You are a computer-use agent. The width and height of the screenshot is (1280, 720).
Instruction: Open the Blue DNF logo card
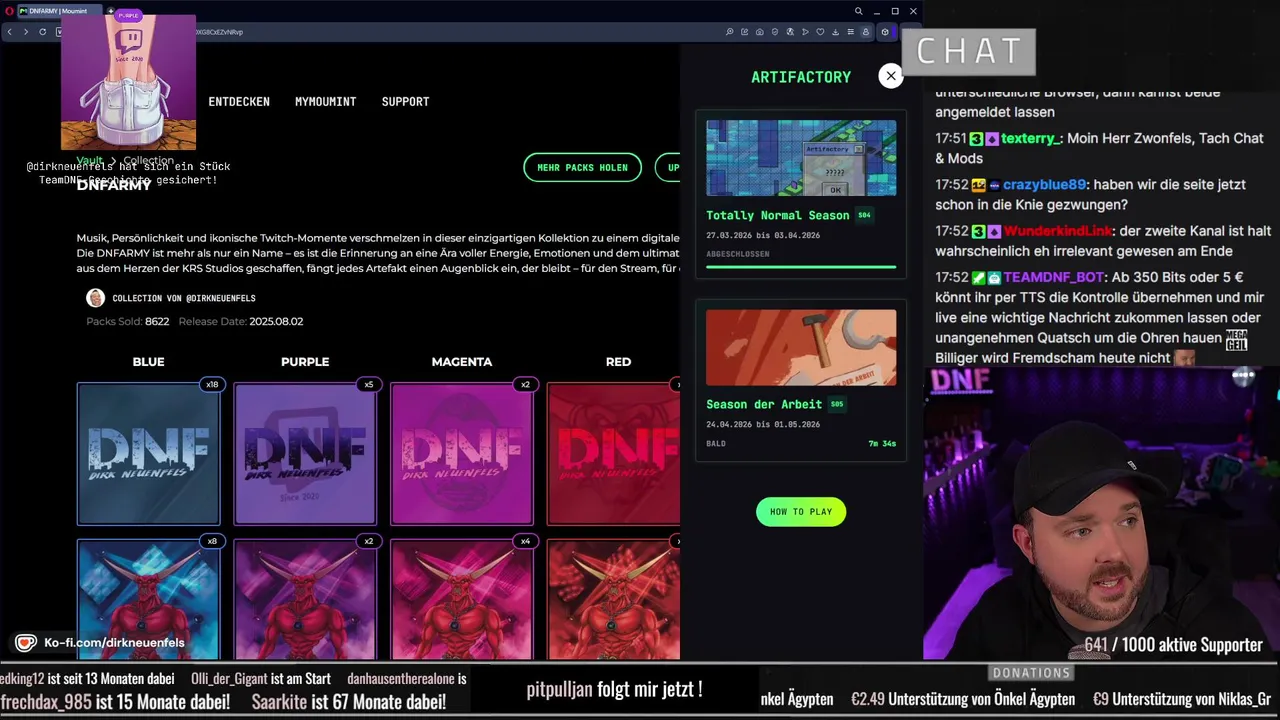pyautogui.click(x=148, y=454)
